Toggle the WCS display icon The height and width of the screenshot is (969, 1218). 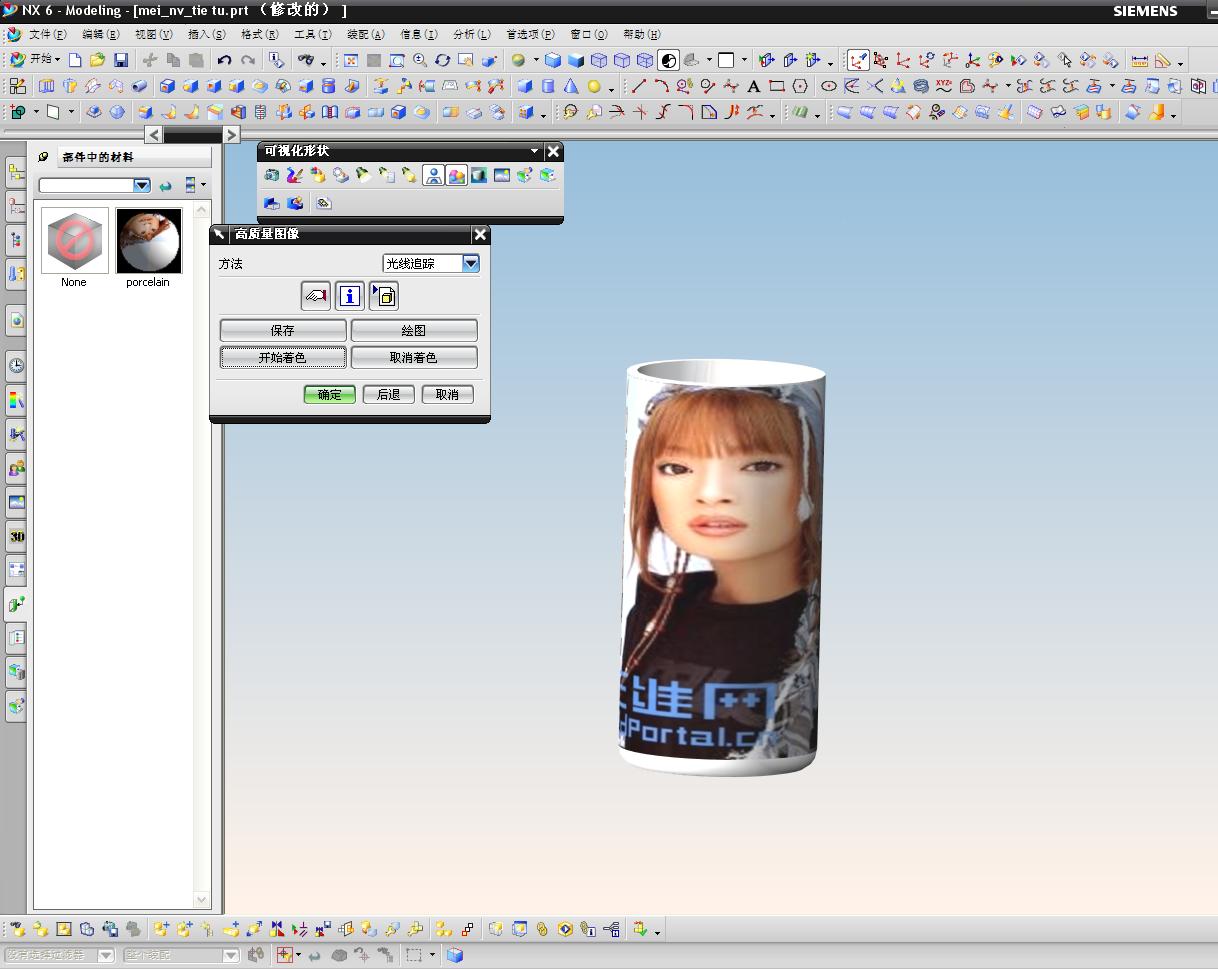858,60
